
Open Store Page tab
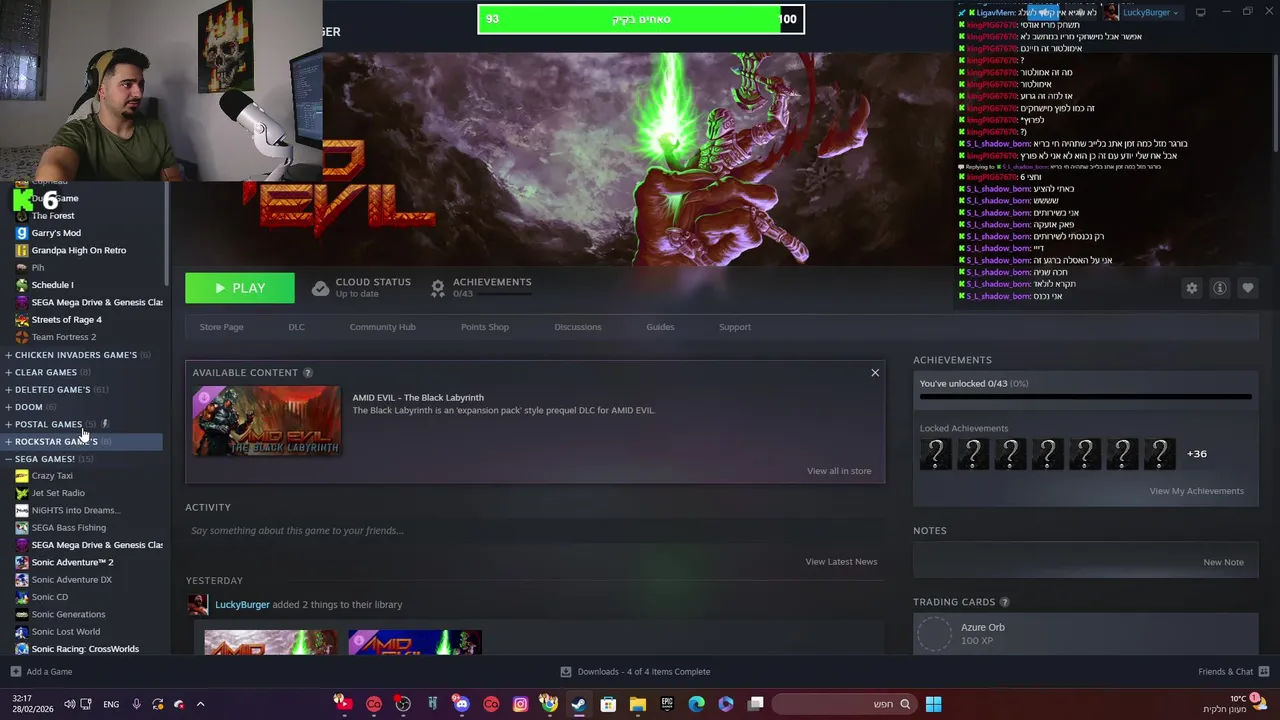[x=221, y=327]
